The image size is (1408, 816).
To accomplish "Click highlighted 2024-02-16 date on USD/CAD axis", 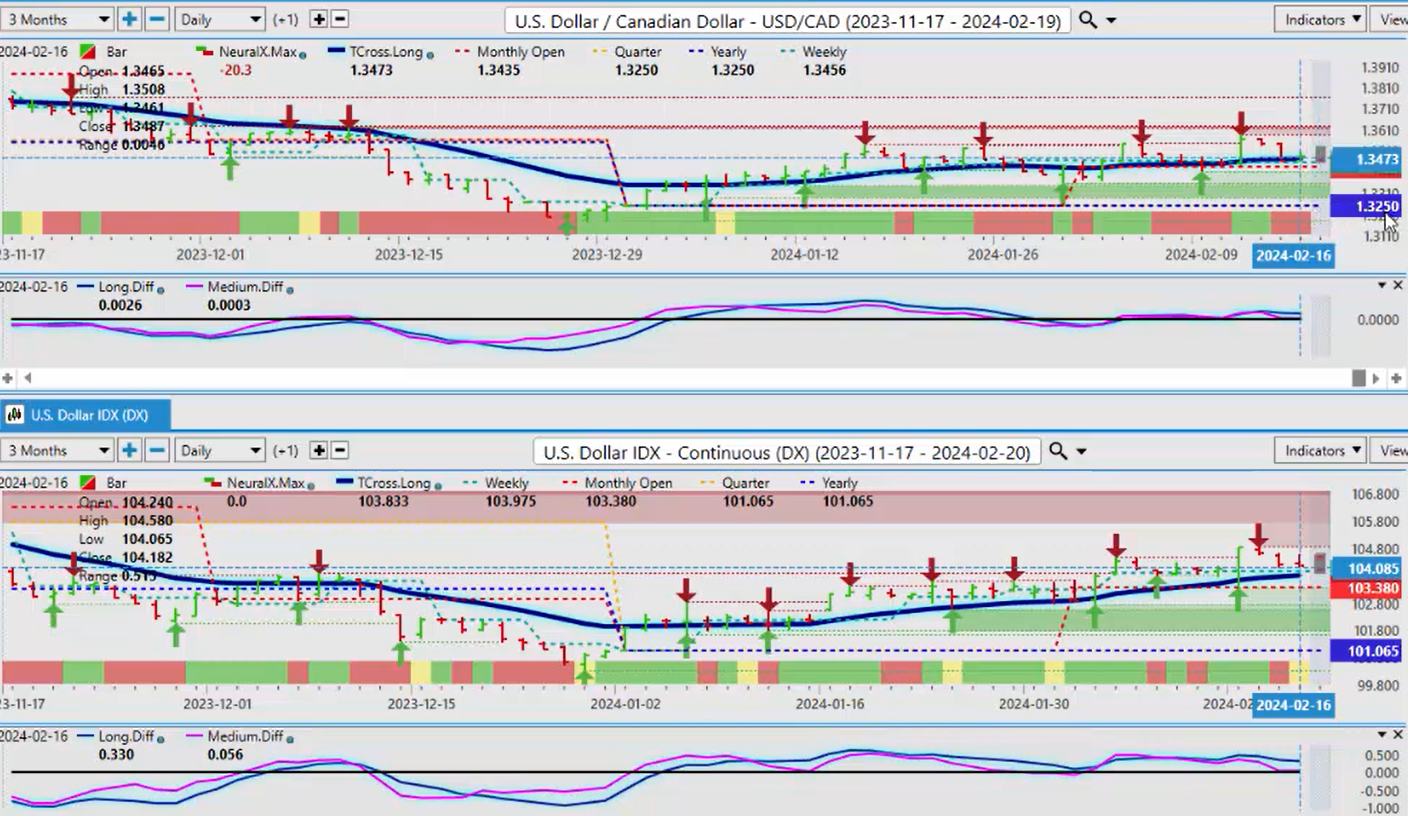I will (x=1293, y=255).
